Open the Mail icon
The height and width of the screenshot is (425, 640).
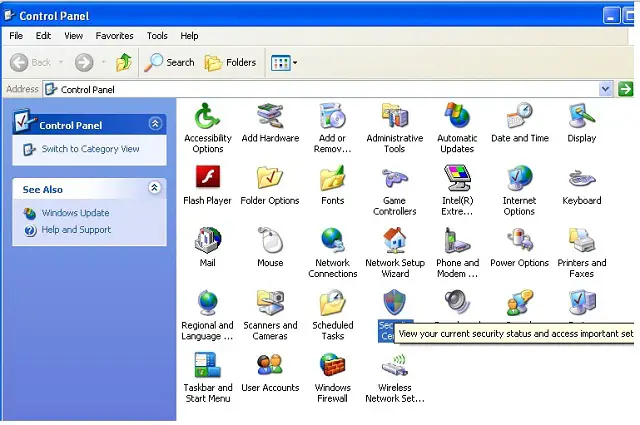(x=208, y=247)
